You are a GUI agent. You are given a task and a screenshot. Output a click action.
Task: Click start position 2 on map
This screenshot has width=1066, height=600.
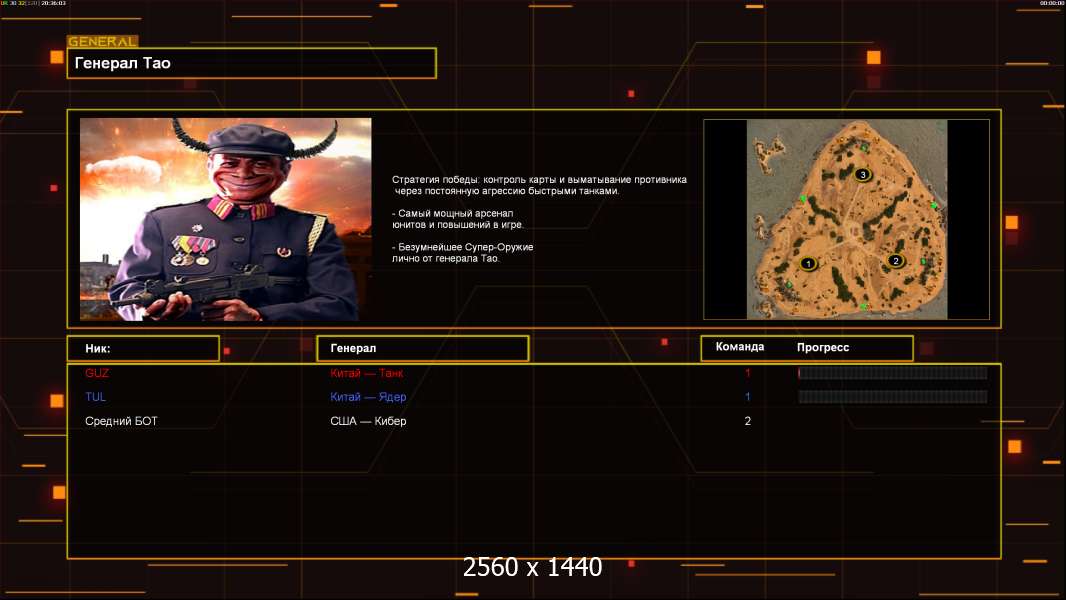point(895,261)
